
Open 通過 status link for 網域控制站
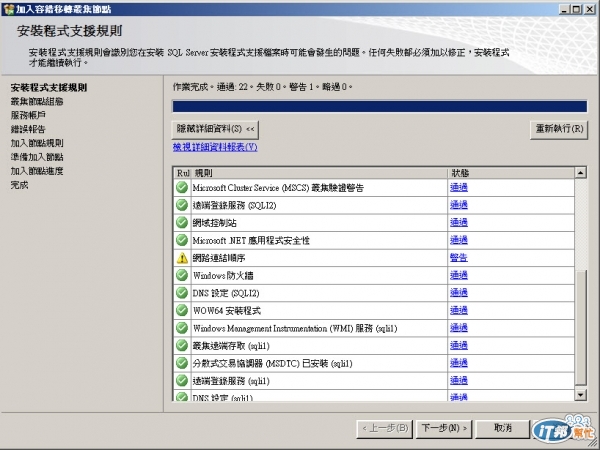coord(459,223)
